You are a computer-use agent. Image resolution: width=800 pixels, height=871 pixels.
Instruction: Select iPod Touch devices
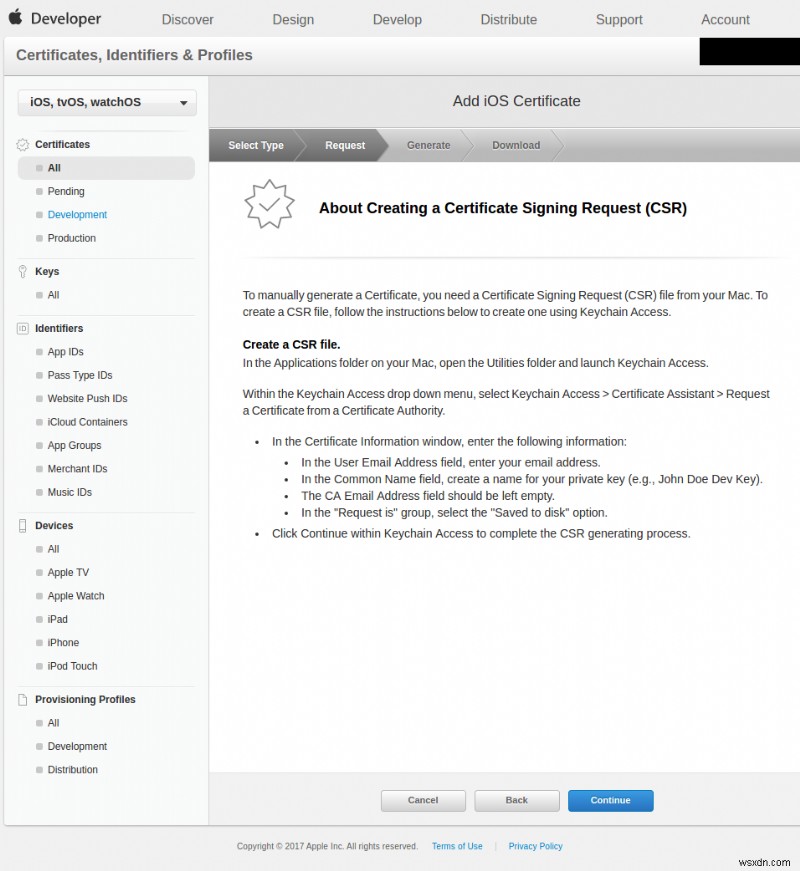point(72,666)
